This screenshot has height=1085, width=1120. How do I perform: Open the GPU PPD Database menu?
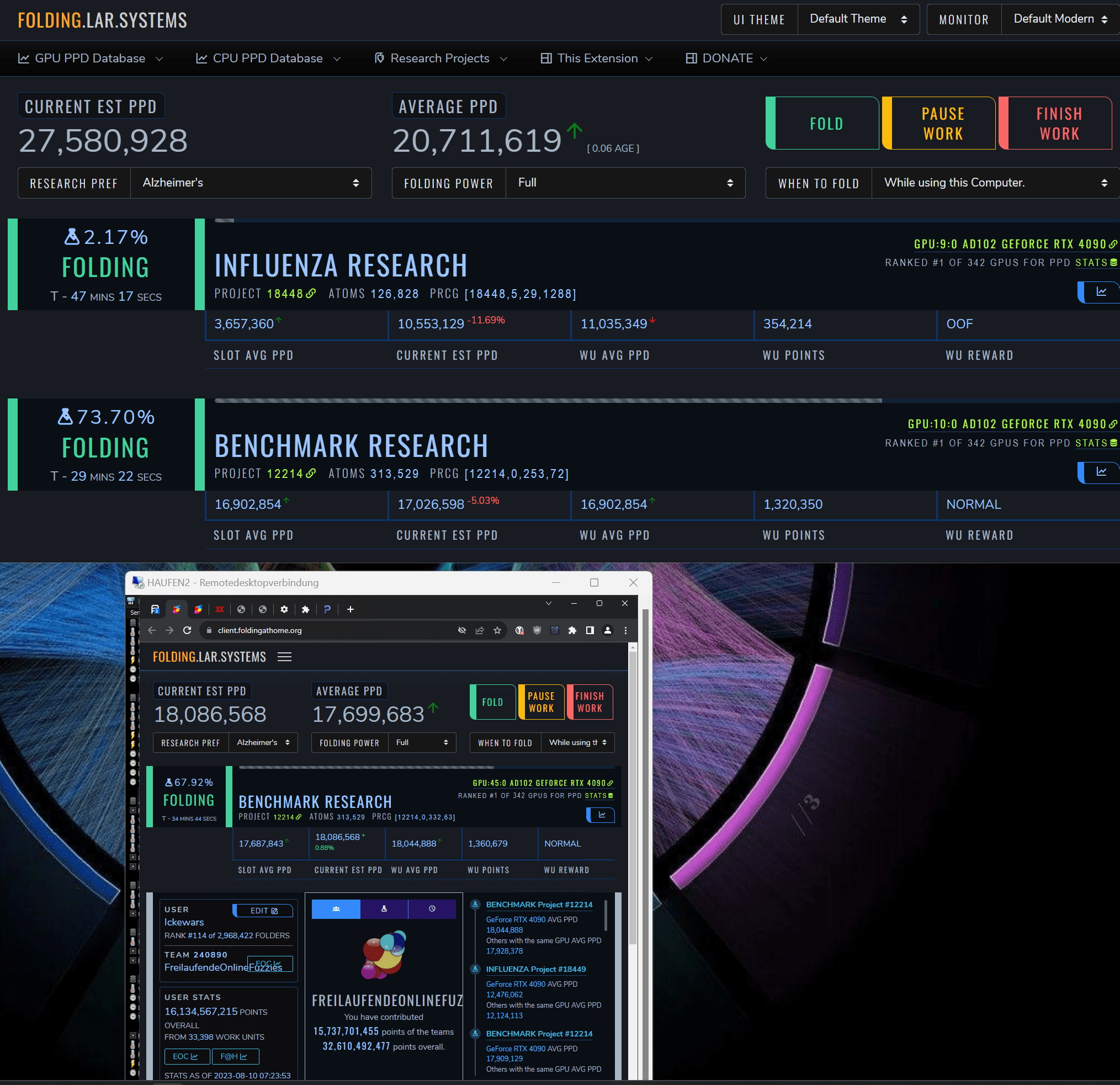pyautogui.click(x=91, y=58)
